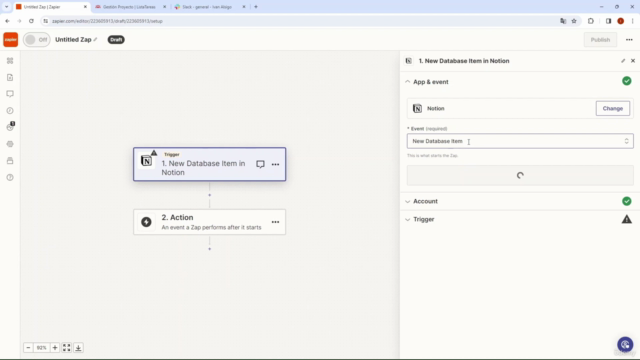Open the Zap details sidebar icon

coord(10,78)
